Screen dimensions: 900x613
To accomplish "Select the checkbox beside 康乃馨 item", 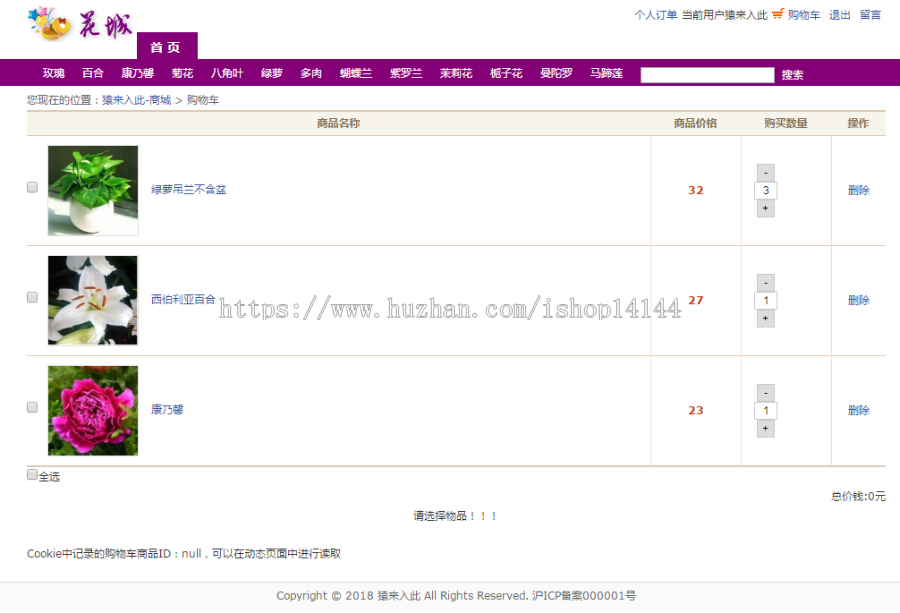I will pyautogui.click(x=31, y=409).
